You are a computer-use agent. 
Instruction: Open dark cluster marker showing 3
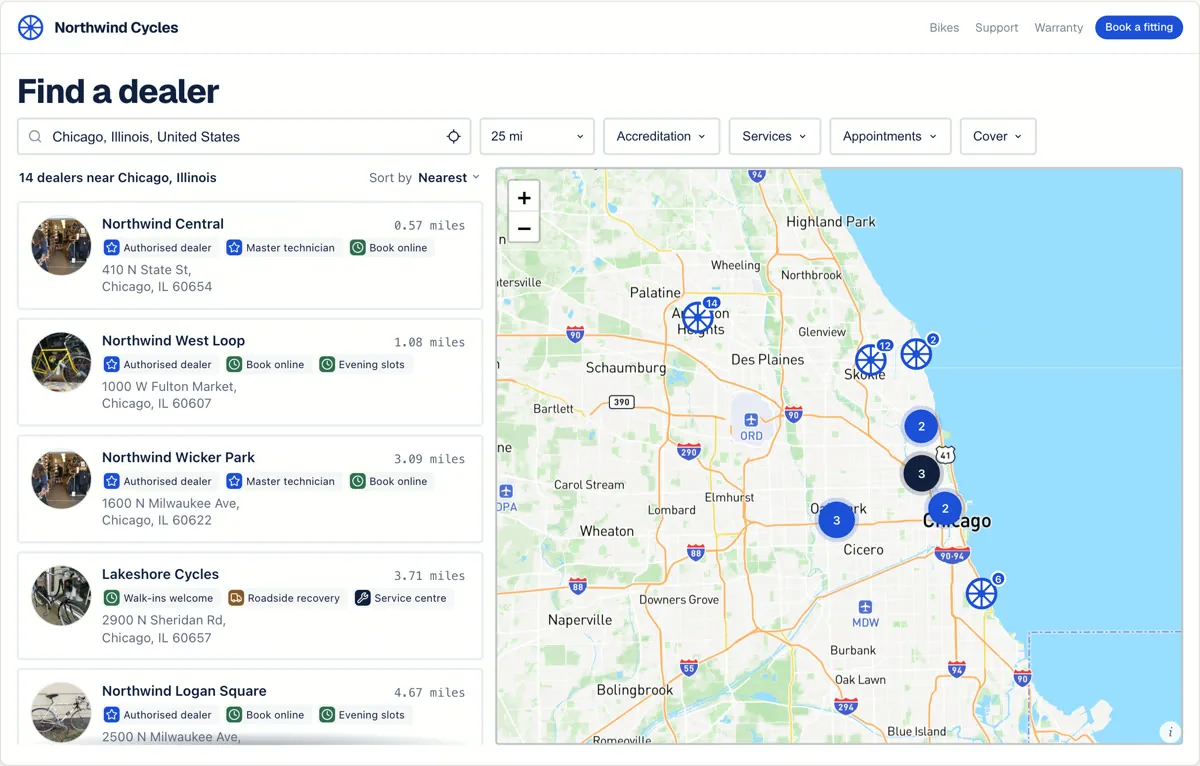point(922,474)
